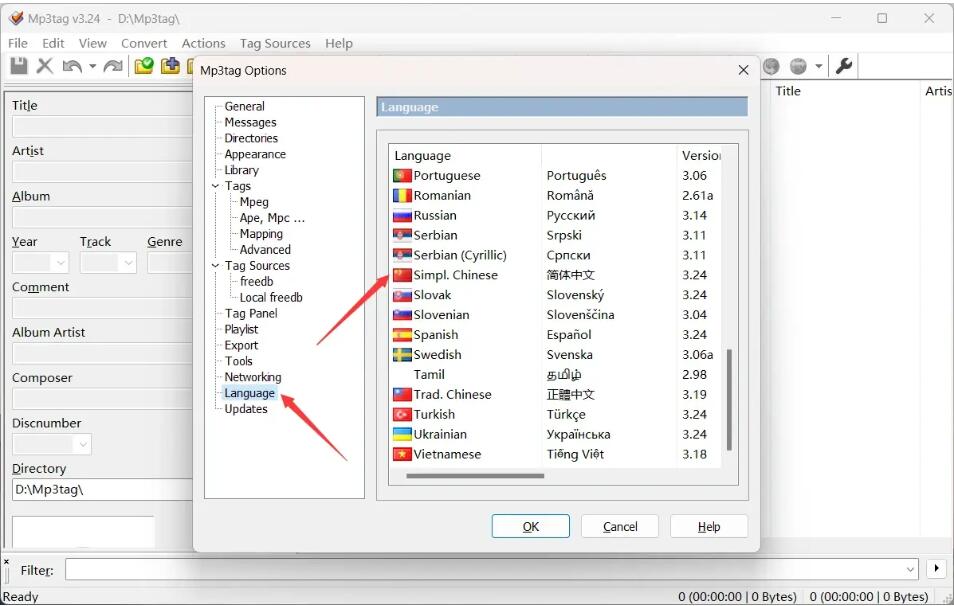The width and height of the screenshot is (954, 606).
Task: Confirm options with the OK button
Action: pos(531,526)
